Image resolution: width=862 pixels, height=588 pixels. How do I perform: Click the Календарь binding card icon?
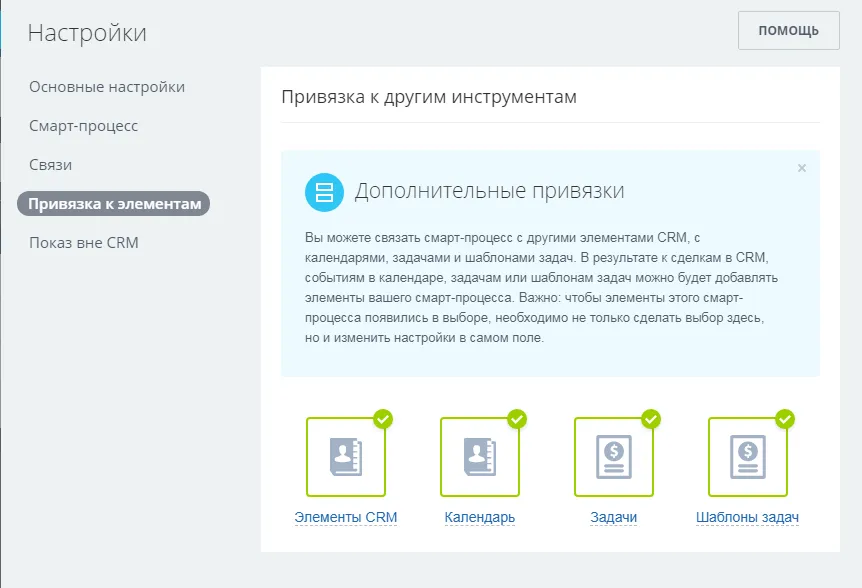(x=479, y=456)
